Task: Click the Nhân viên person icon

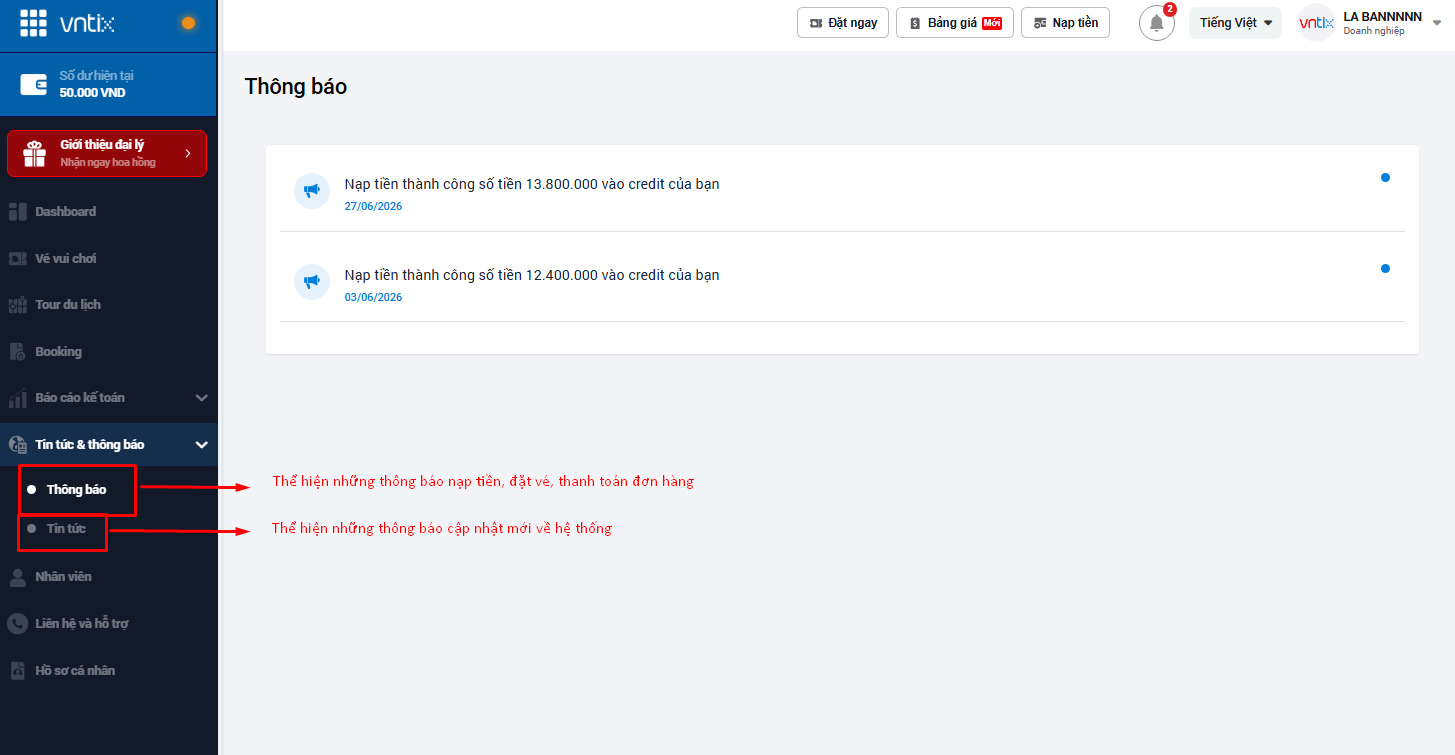Action: (x=17, y=577)
